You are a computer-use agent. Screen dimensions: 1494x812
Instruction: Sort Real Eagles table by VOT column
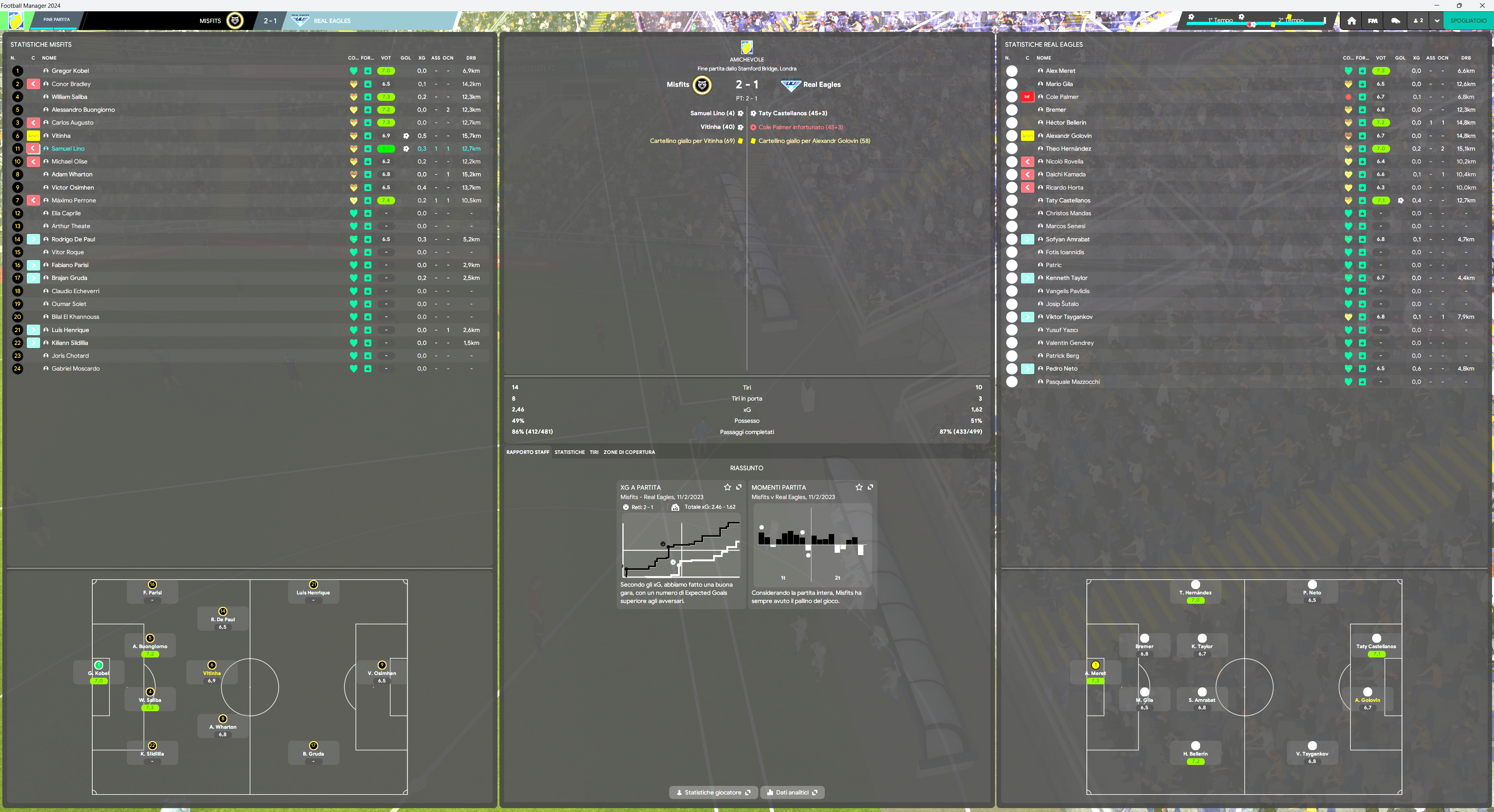click(1381, 58)
